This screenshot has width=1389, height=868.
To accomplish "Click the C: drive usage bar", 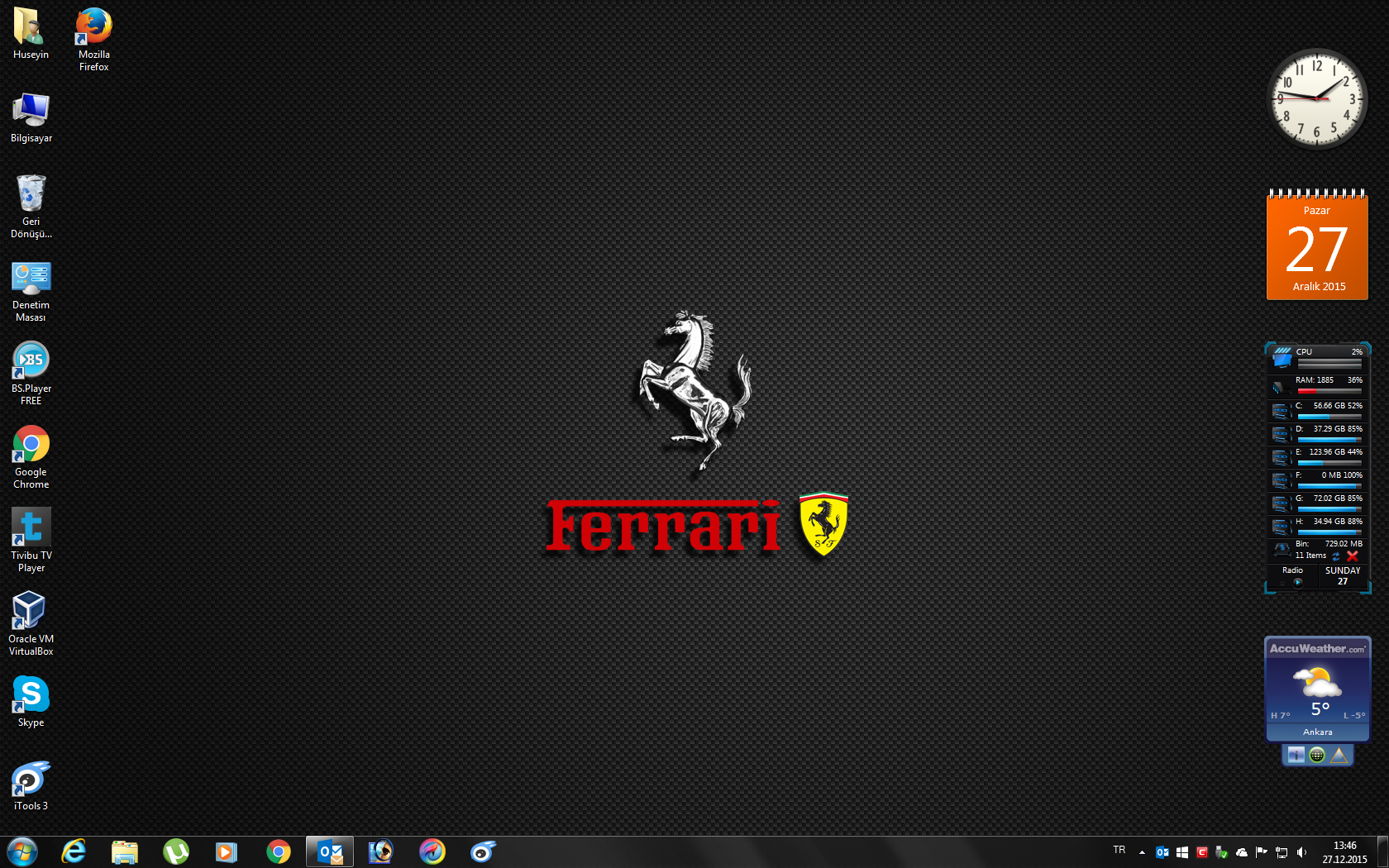I will point(1329,416).
